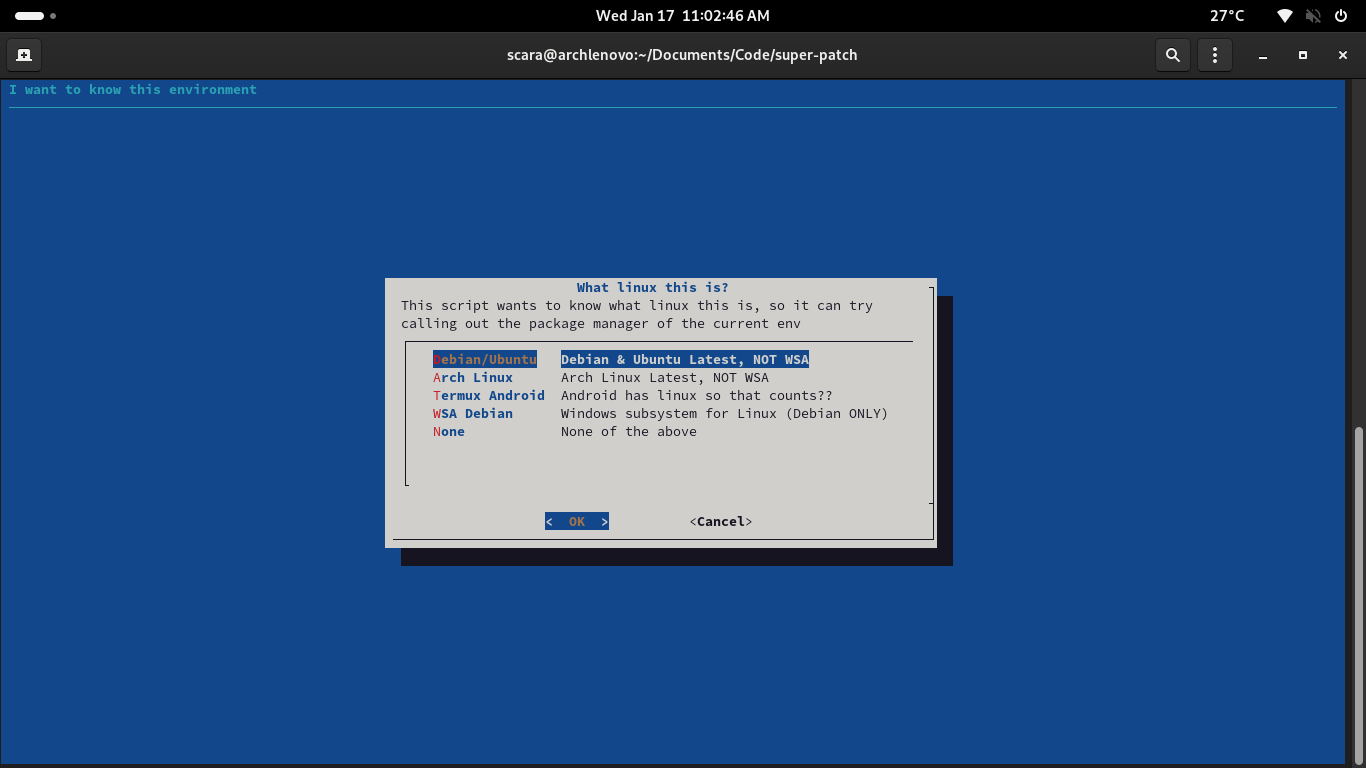Select the Debian/Ubuntu option
Viewport: 1366px width, 768px height.
485,359
